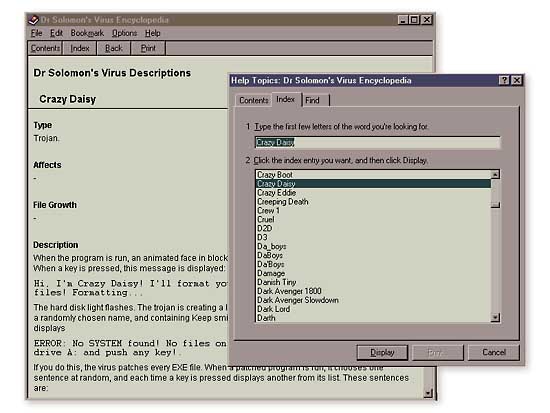550x413 pixels.
Task: Open the Options menu
Action: 124,33
